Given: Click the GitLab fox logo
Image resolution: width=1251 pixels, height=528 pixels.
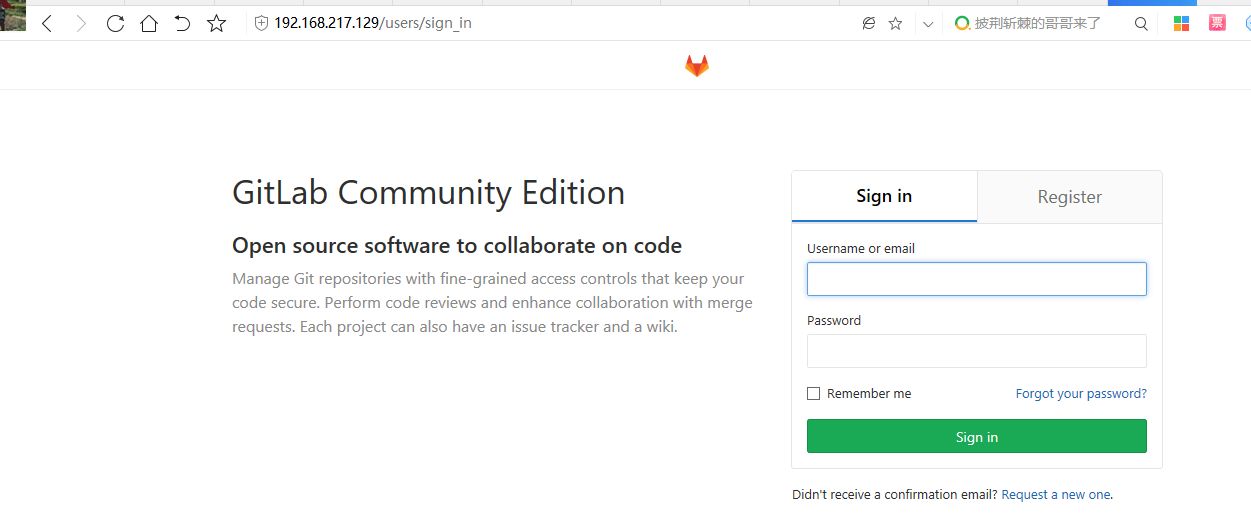Looking at the screenshot, I should point(696,66).
